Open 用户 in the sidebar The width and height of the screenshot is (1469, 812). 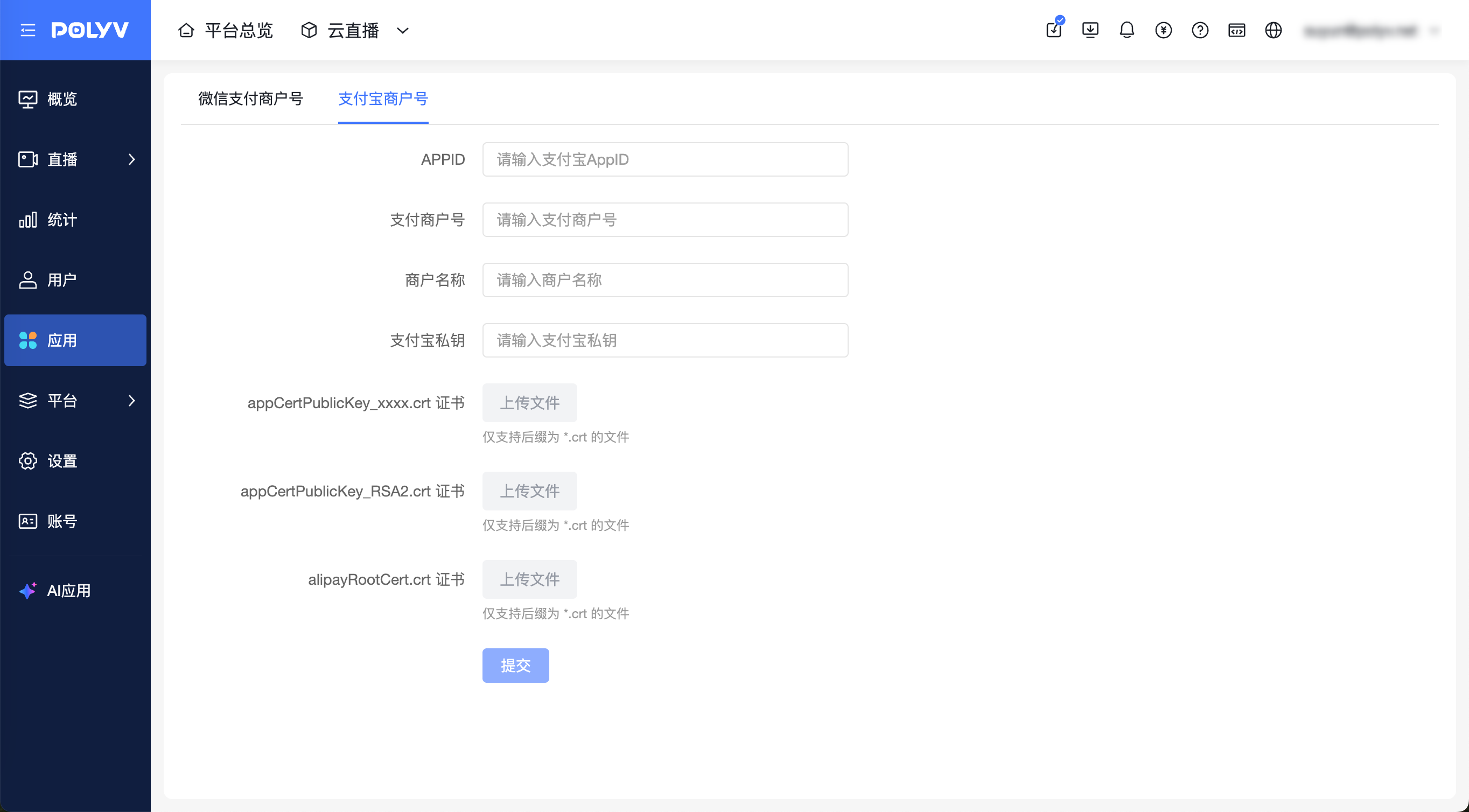[75, 281]
